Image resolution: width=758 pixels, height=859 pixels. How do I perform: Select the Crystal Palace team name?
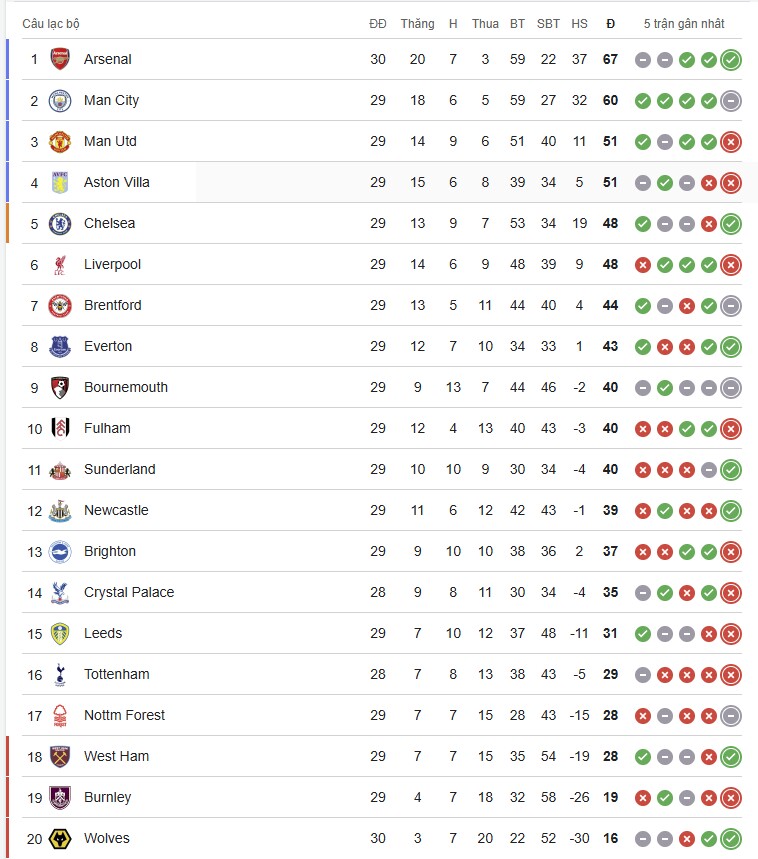pyautogui.click(x=129, y=592)
